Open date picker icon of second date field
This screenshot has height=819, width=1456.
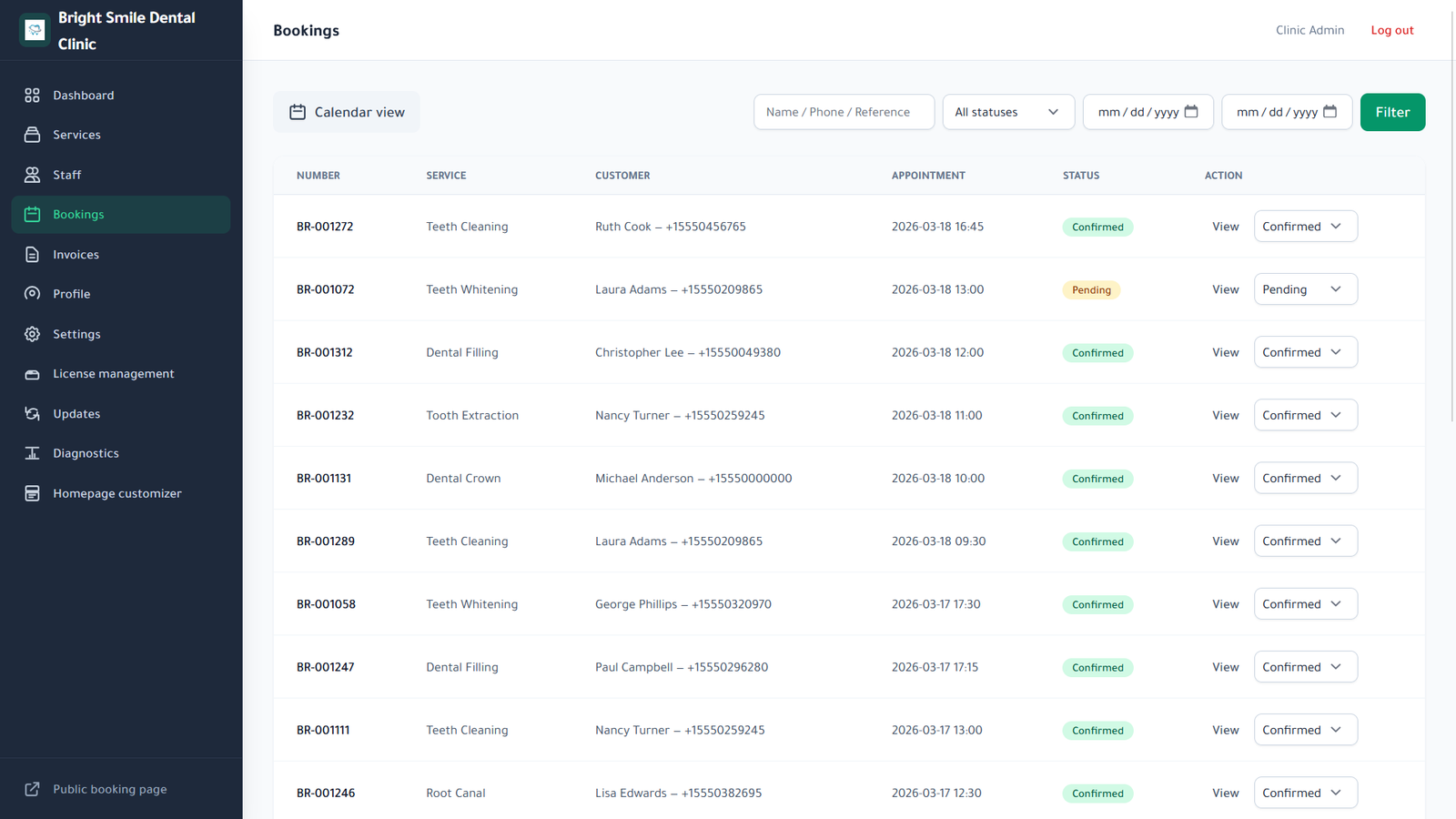(x=1330, y=111)
